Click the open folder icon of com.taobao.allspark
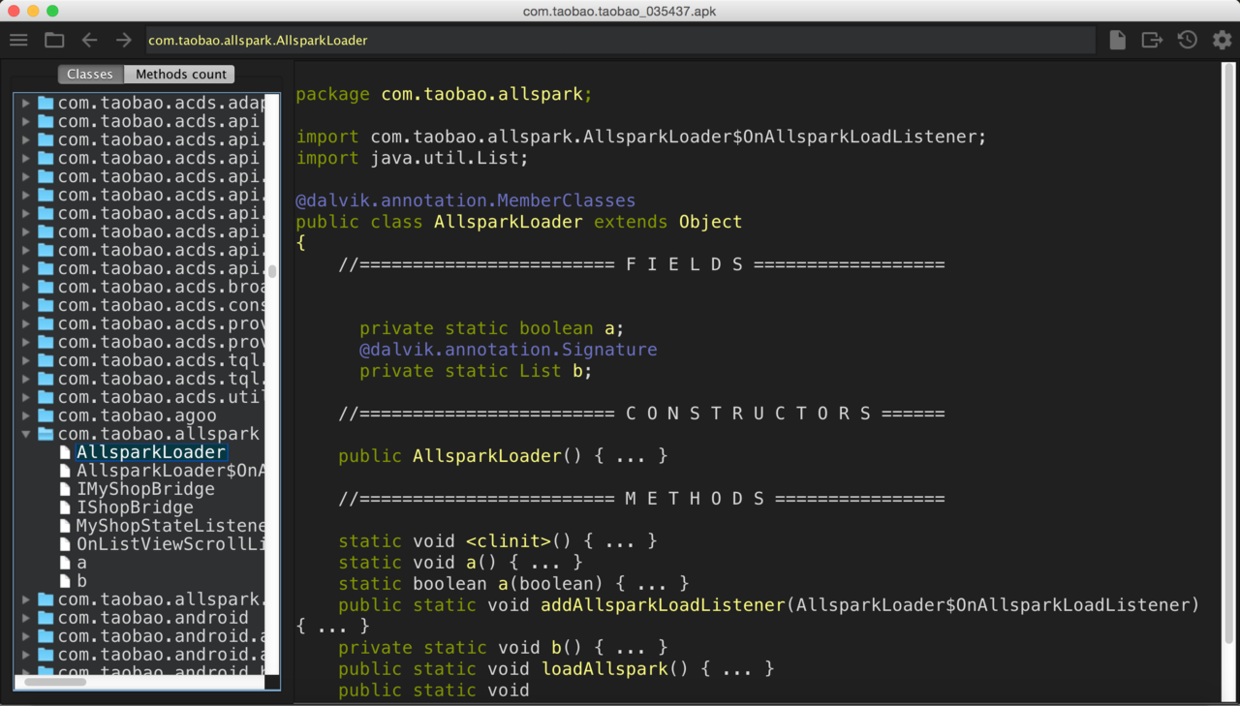 click(45, 434)
